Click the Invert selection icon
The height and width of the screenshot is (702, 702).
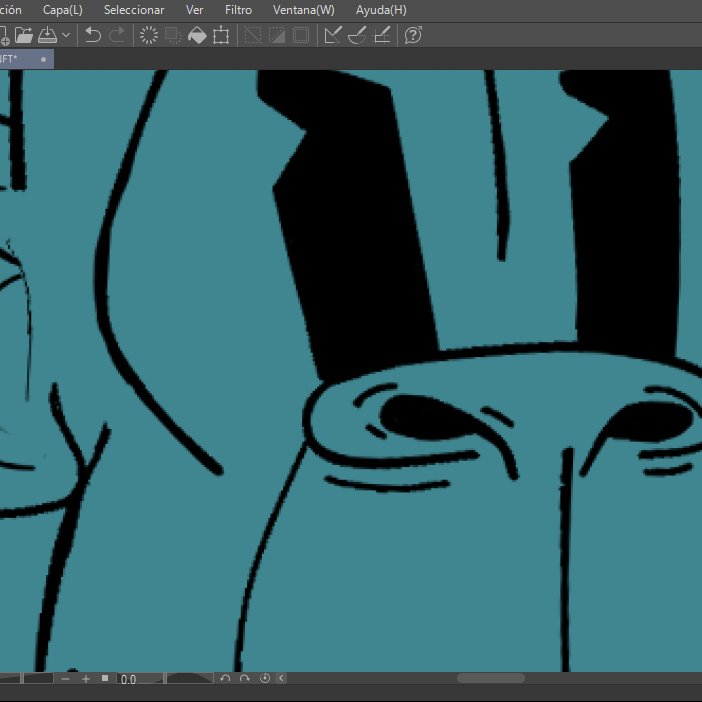[277, 35]
